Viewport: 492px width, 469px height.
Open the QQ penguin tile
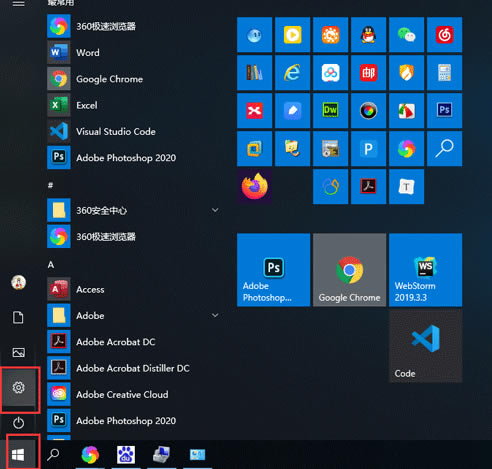coord(368,35)
